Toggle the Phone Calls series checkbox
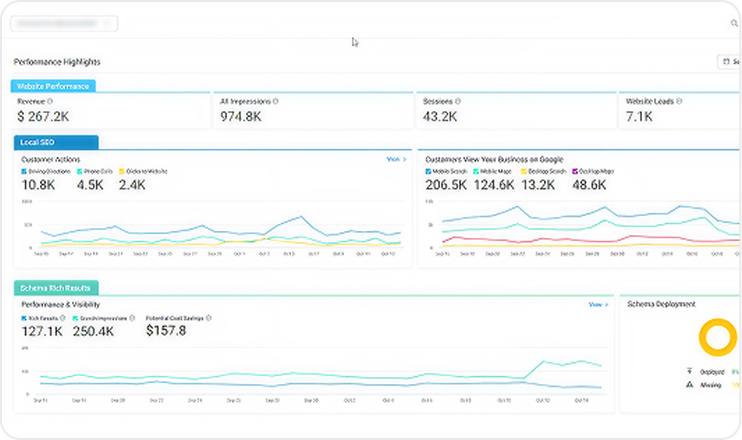Image resolution: width=742 pixels, height=440 pixels. coord(78,172)
